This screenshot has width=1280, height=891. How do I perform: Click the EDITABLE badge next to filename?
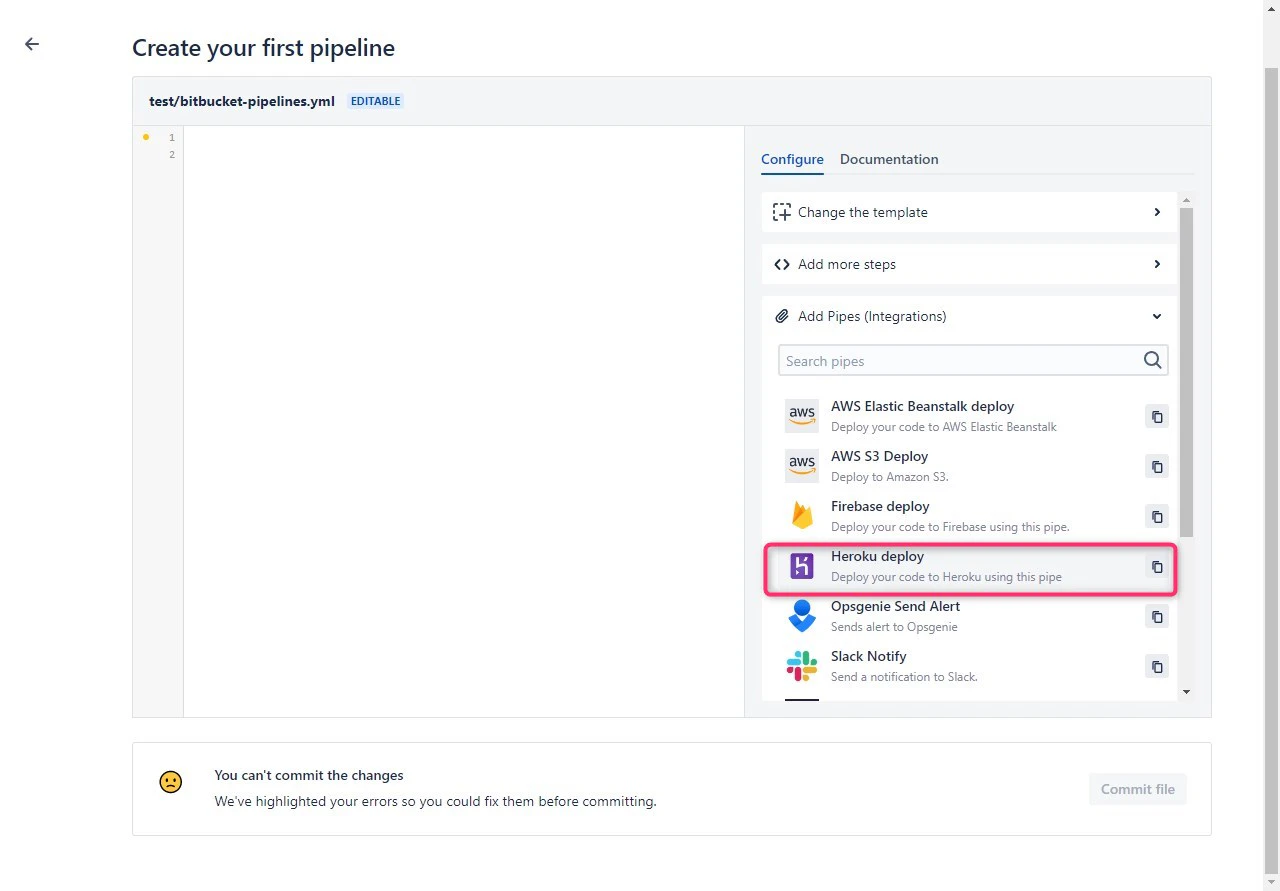[x=376, y=101]
